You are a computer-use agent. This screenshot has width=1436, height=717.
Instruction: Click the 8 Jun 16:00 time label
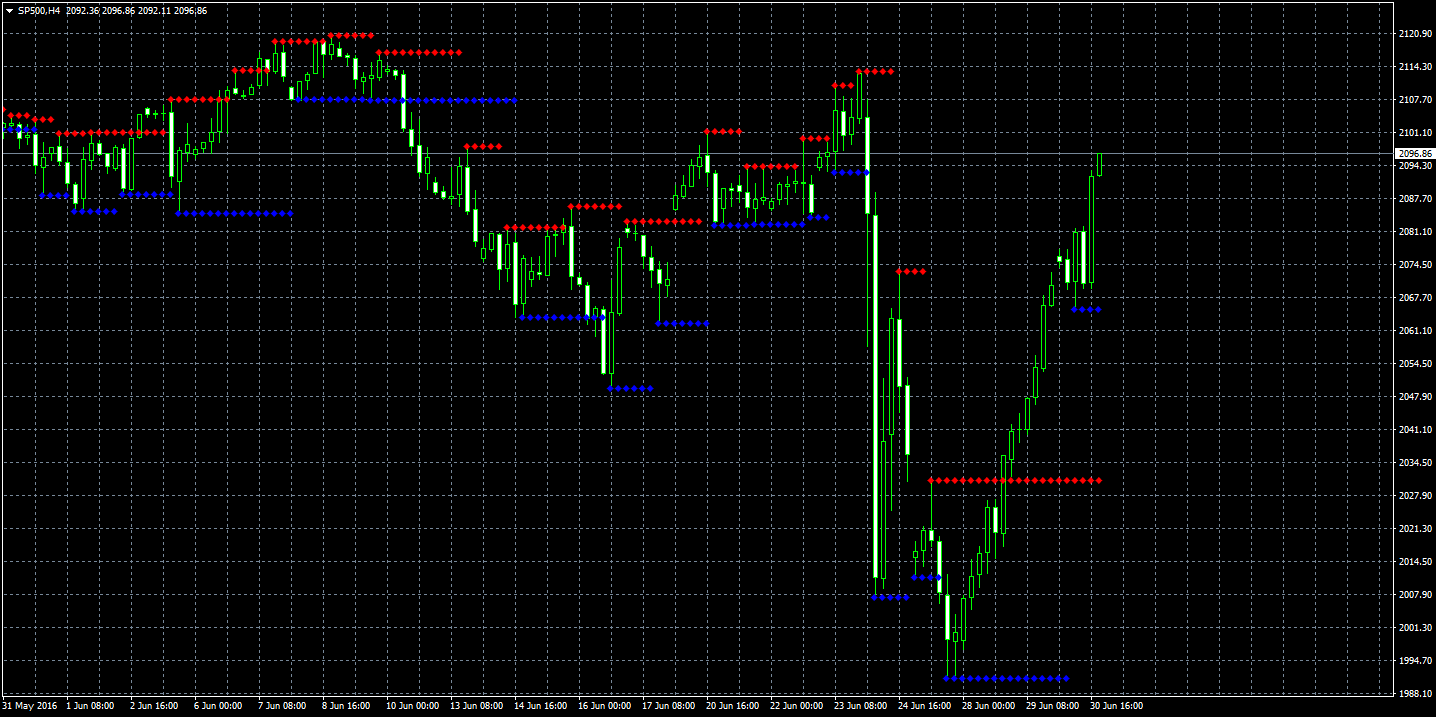tap(346, 706)
